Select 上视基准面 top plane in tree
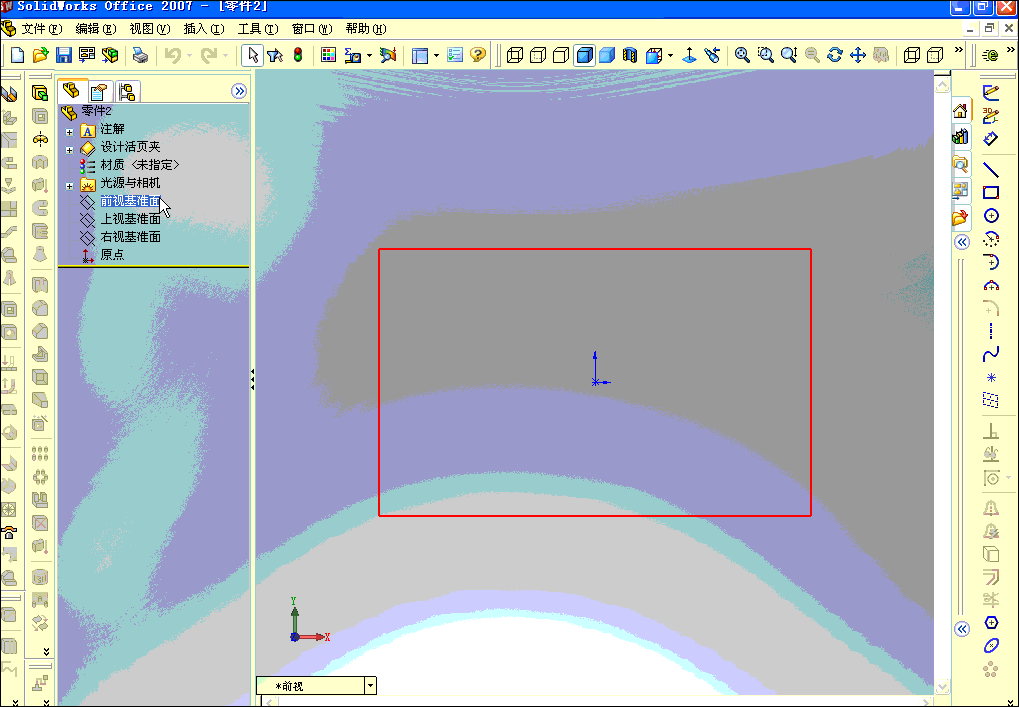This screenshot has height=707, width=1019. tap(131, 219)
